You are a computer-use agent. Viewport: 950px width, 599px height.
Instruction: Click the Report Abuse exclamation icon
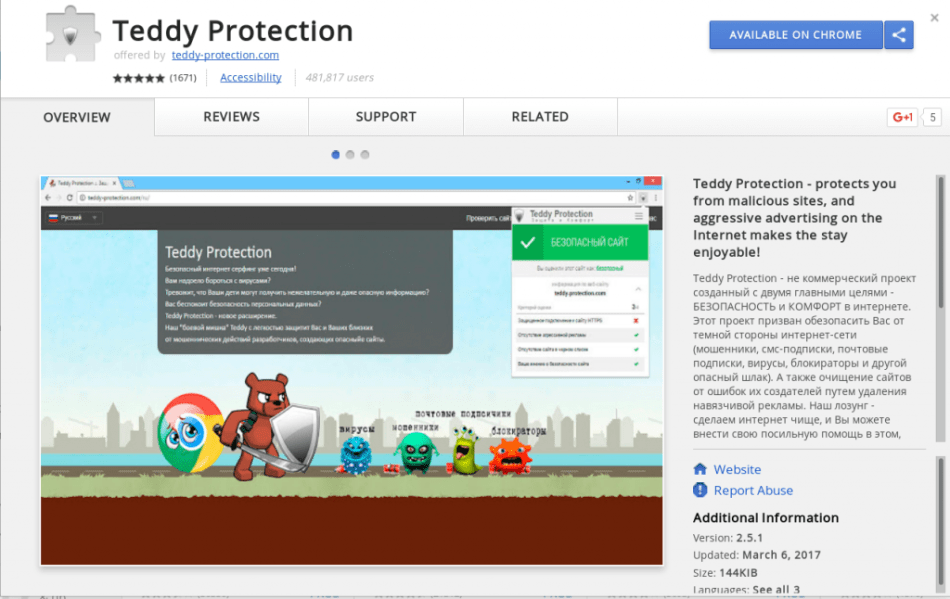click(698, 490)
